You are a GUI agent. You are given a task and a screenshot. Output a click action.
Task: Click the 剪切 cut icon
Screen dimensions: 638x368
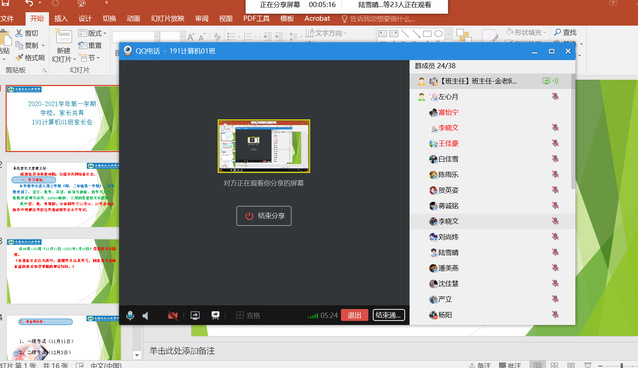[19, 33]
